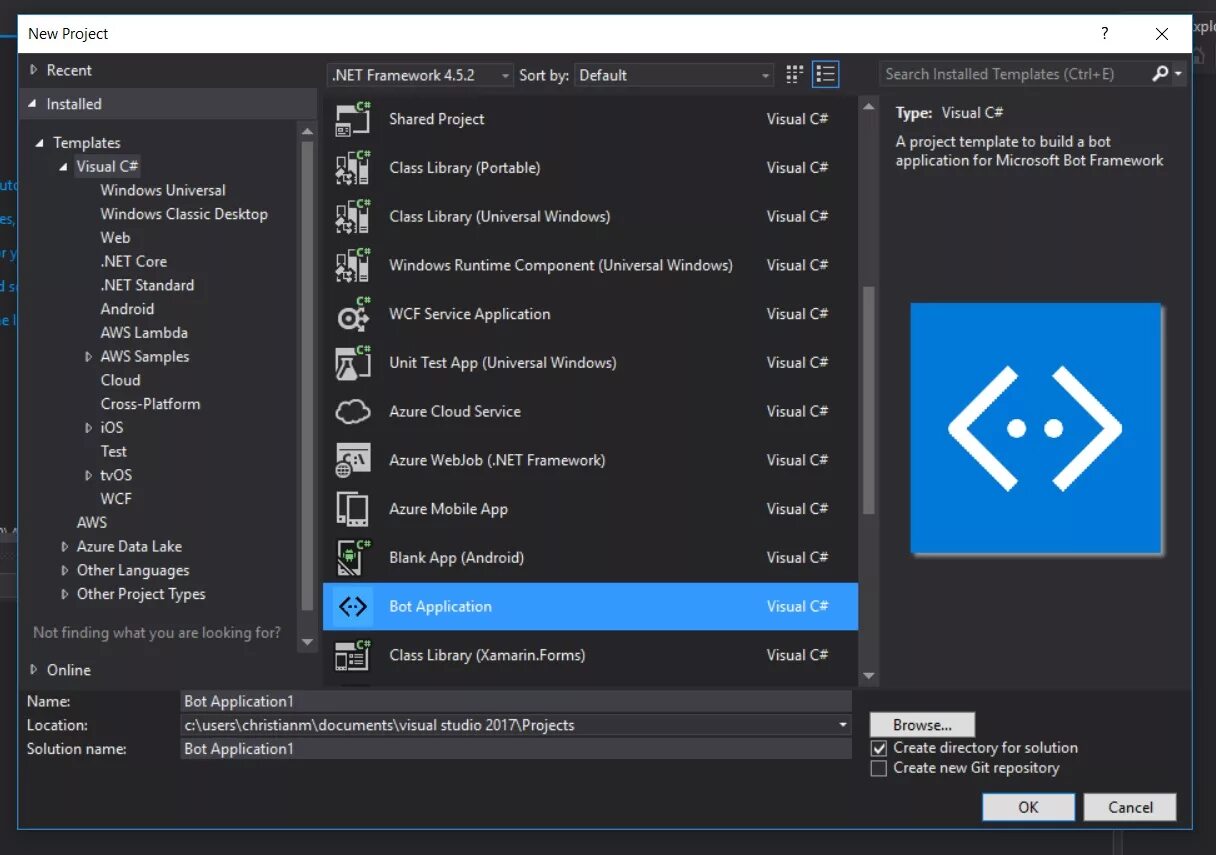Click the Cancel button

(1130, 807)
